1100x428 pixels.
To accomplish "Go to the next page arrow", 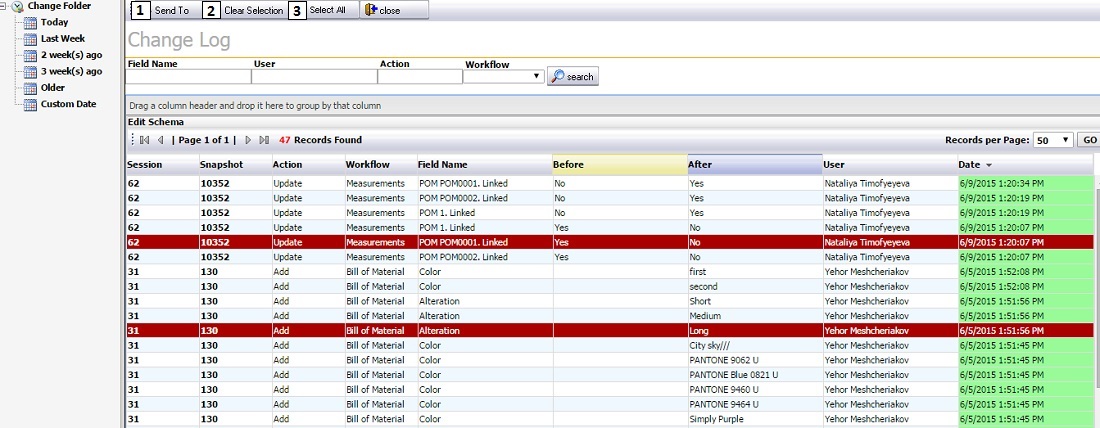I will [x=248, y=140].
